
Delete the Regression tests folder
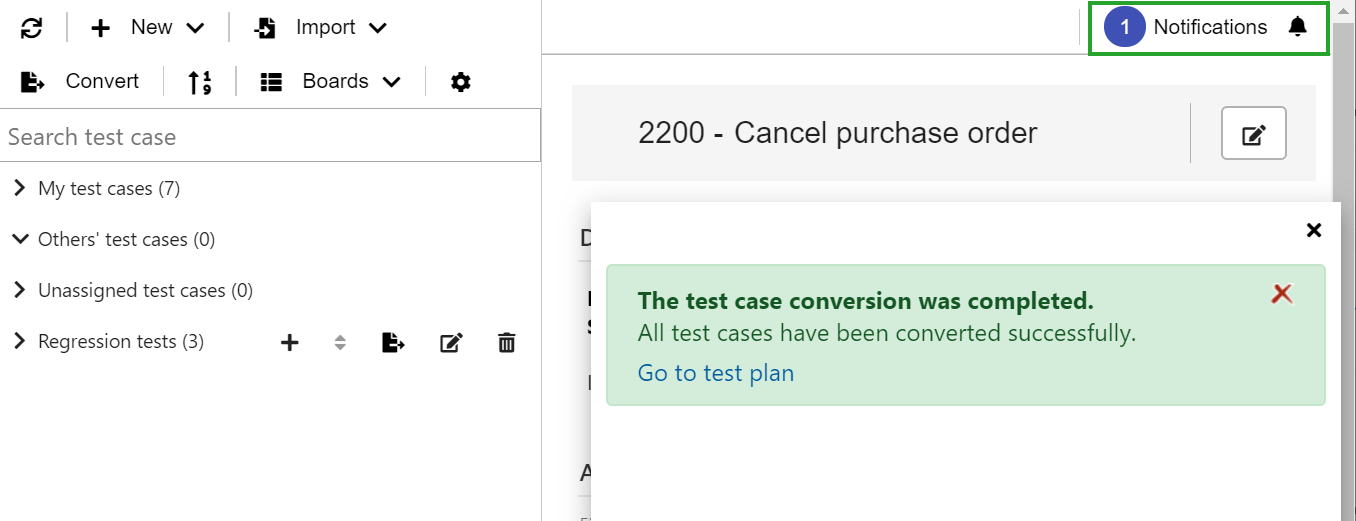[x=507, y=343]
